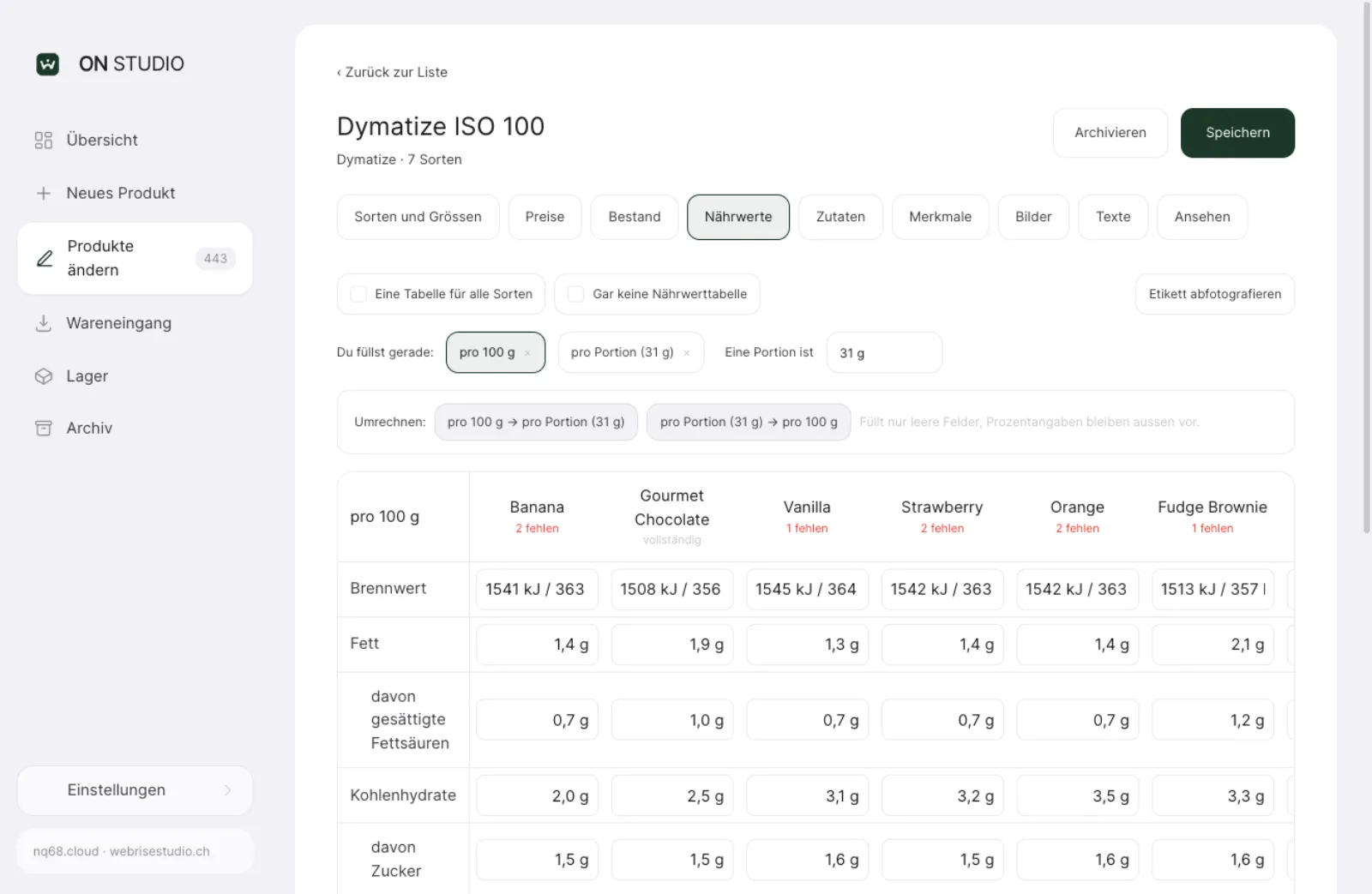The width and height of the screenshot is (1372, 894).
Task: Select the Nährwerte tab
Action: click(738, 217)
